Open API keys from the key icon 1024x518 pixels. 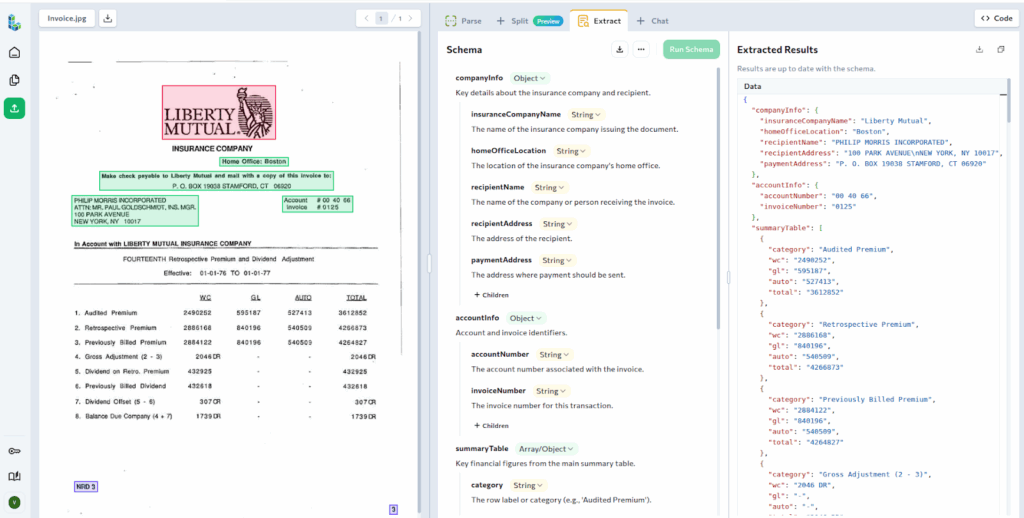click(14, 451)
